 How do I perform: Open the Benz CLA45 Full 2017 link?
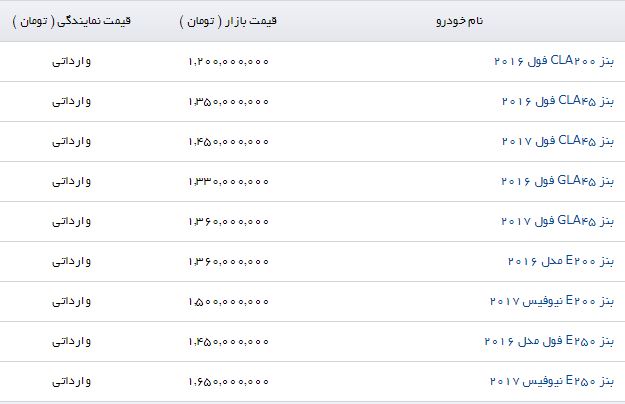558,141
